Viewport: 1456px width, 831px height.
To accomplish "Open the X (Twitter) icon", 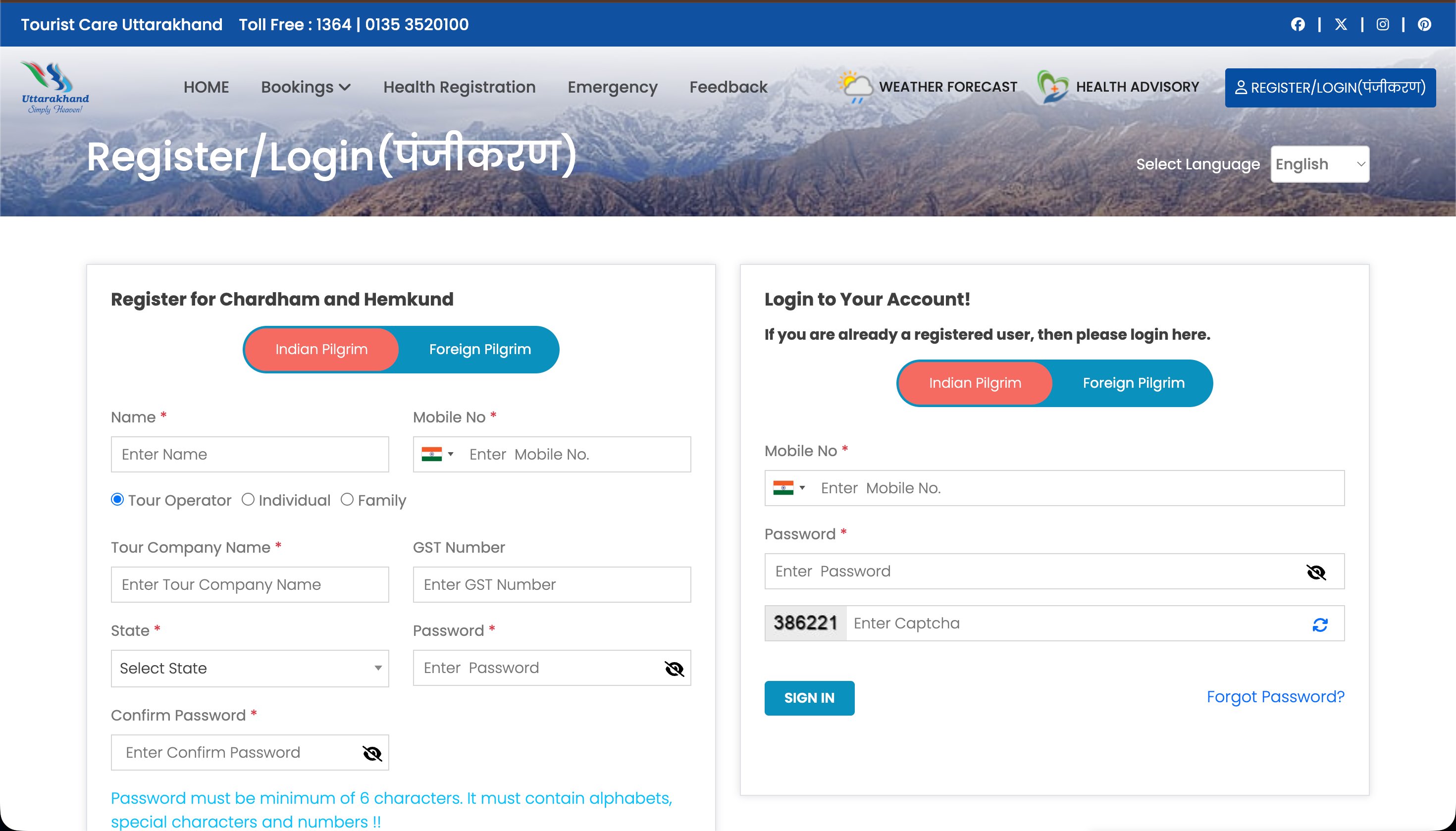I will (x=1341, y=25).
